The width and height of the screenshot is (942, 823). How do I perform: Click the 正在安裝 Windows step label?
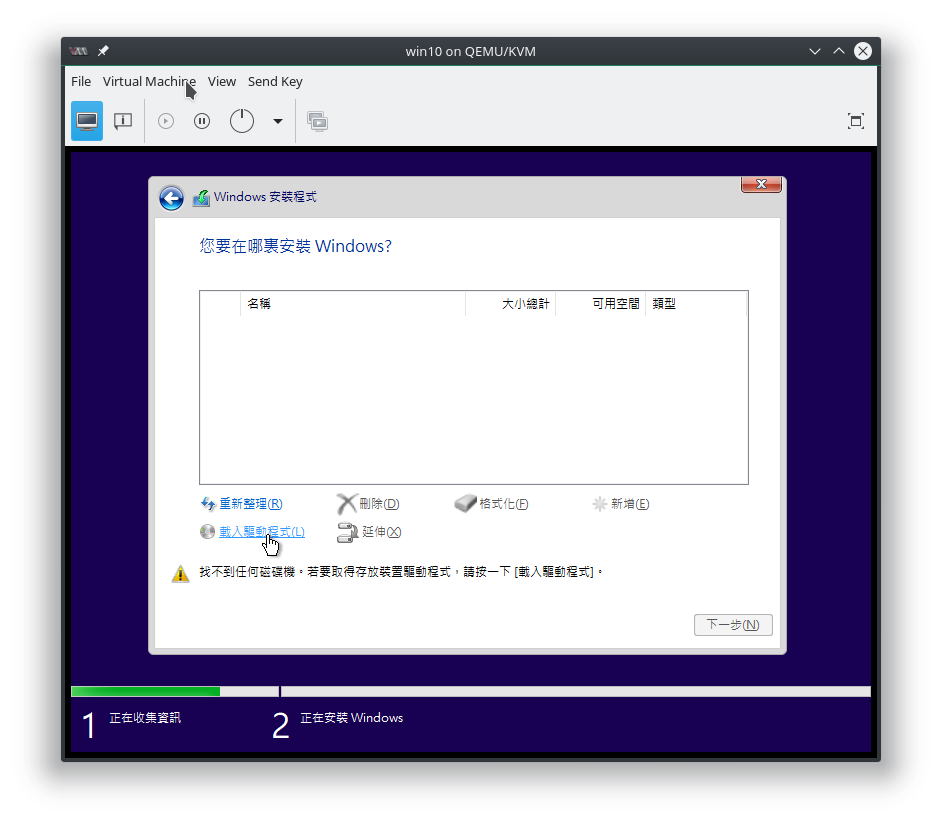[x=351, y=718]
